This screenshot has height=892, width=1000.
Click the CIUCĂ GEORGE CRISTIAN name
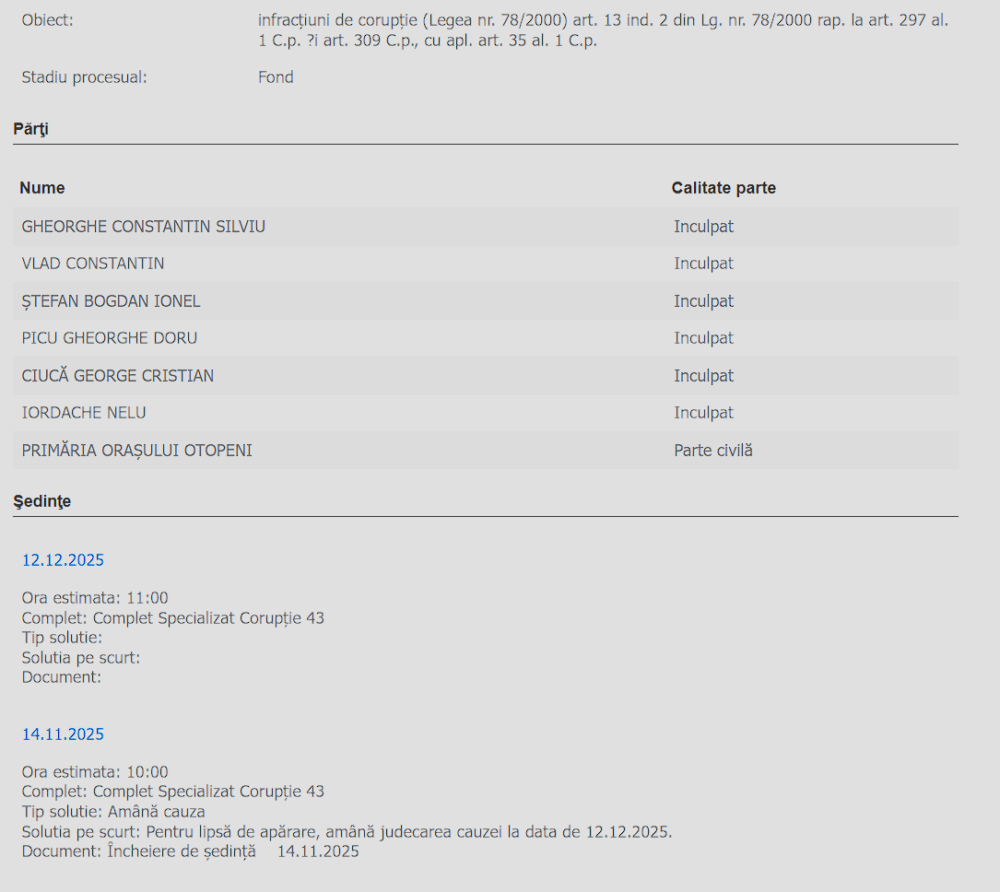(117, 376)
